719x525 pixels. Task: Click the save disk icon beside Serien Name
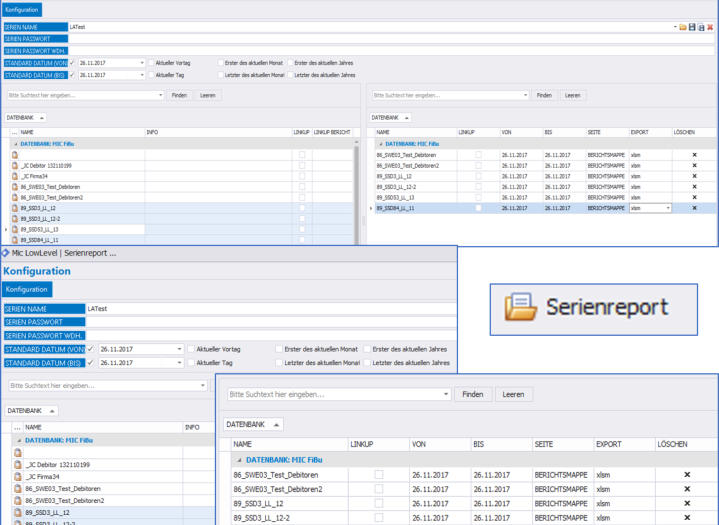tap(691, 27)
